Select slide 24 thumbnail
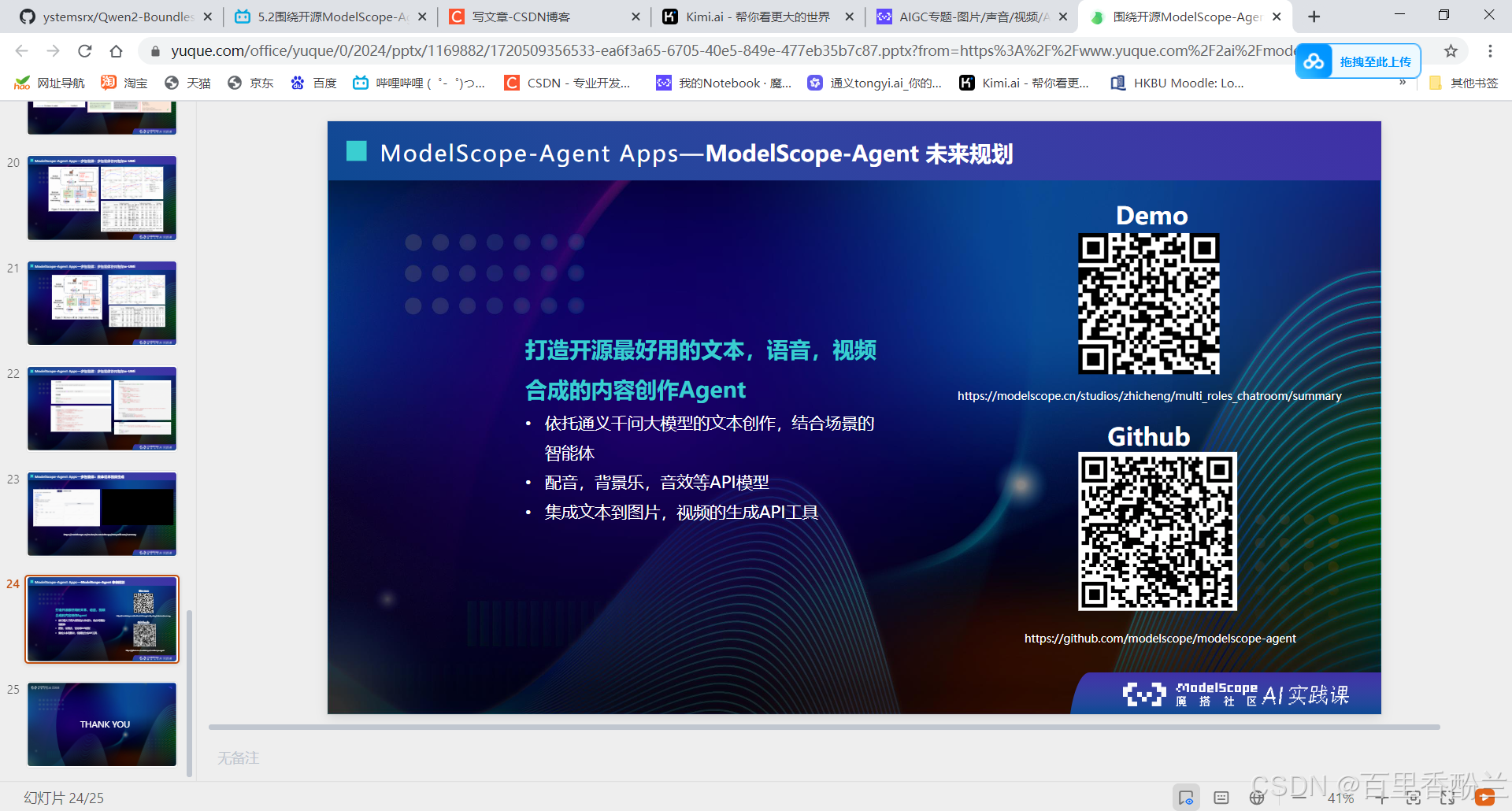 (102, 620)
